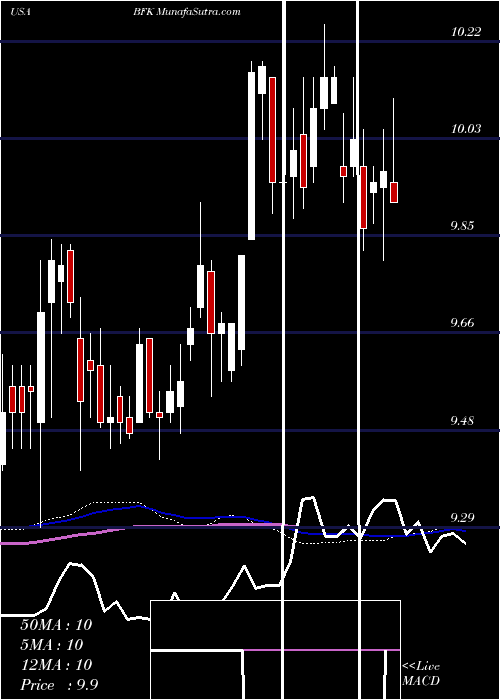Click the 12MA : 10 reading
The width and height of the screenshot is (500, 700).
pos(56,665)
